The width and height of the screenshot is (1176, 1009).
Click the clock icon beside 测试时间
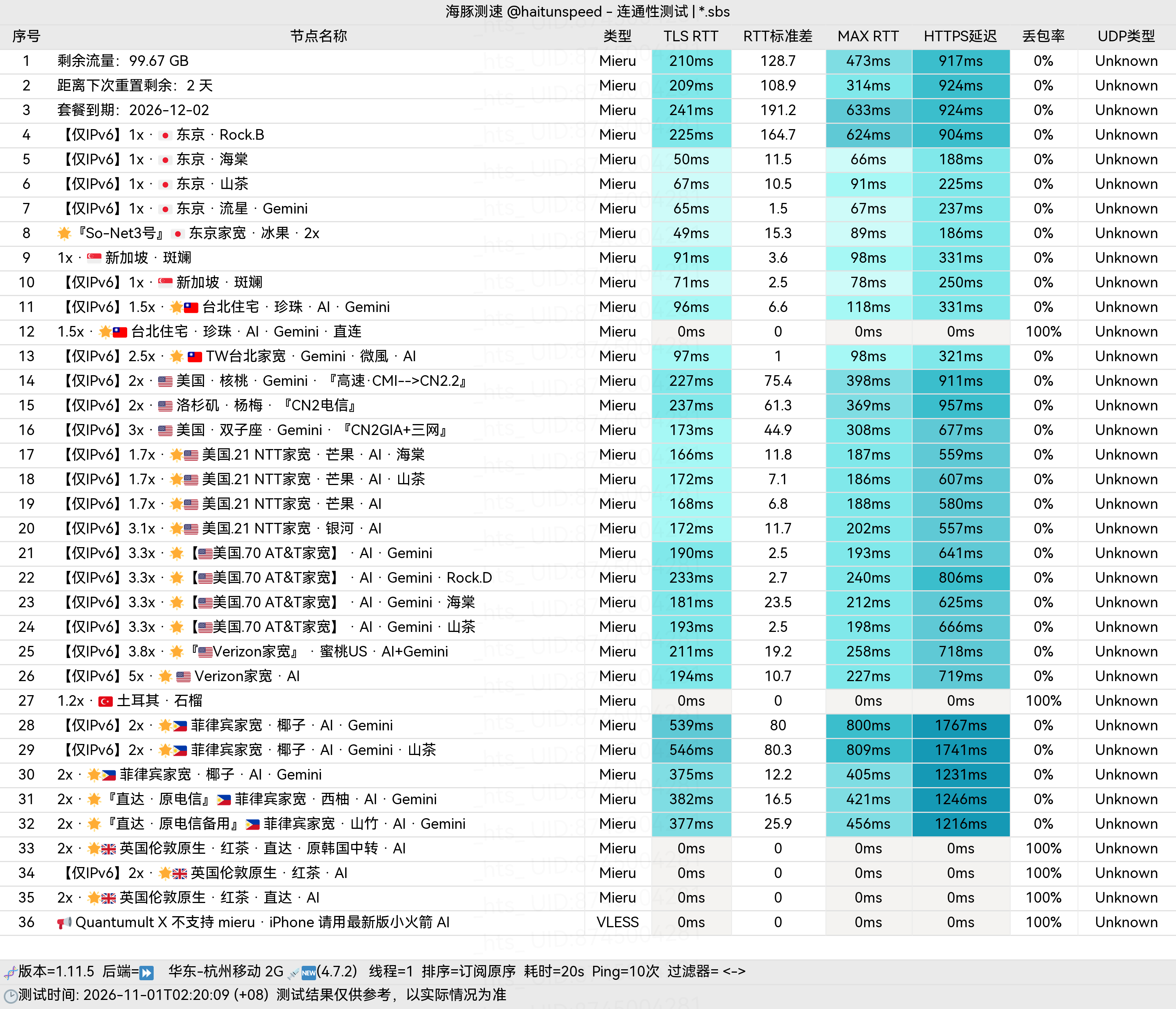coord(10,996)
